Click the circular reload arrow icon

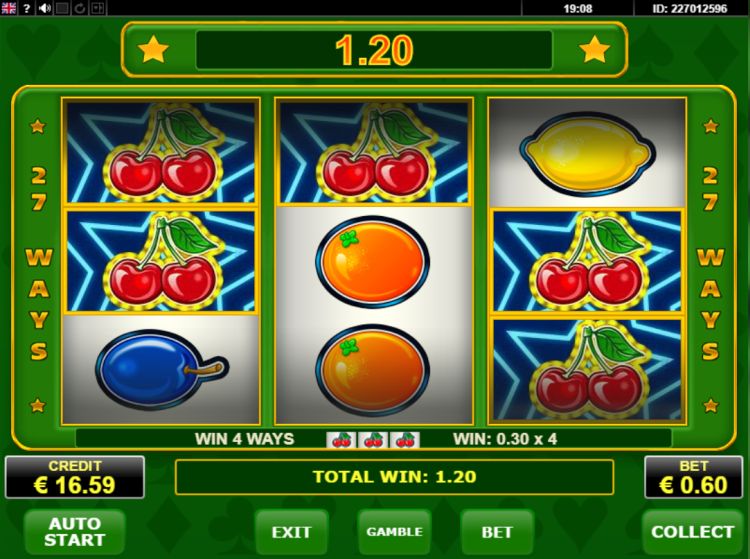pyautogui.click(x=79, y=8)
